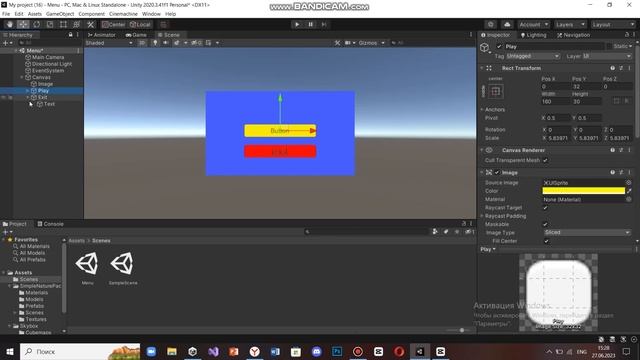Pause the game playback

point(311,24)
